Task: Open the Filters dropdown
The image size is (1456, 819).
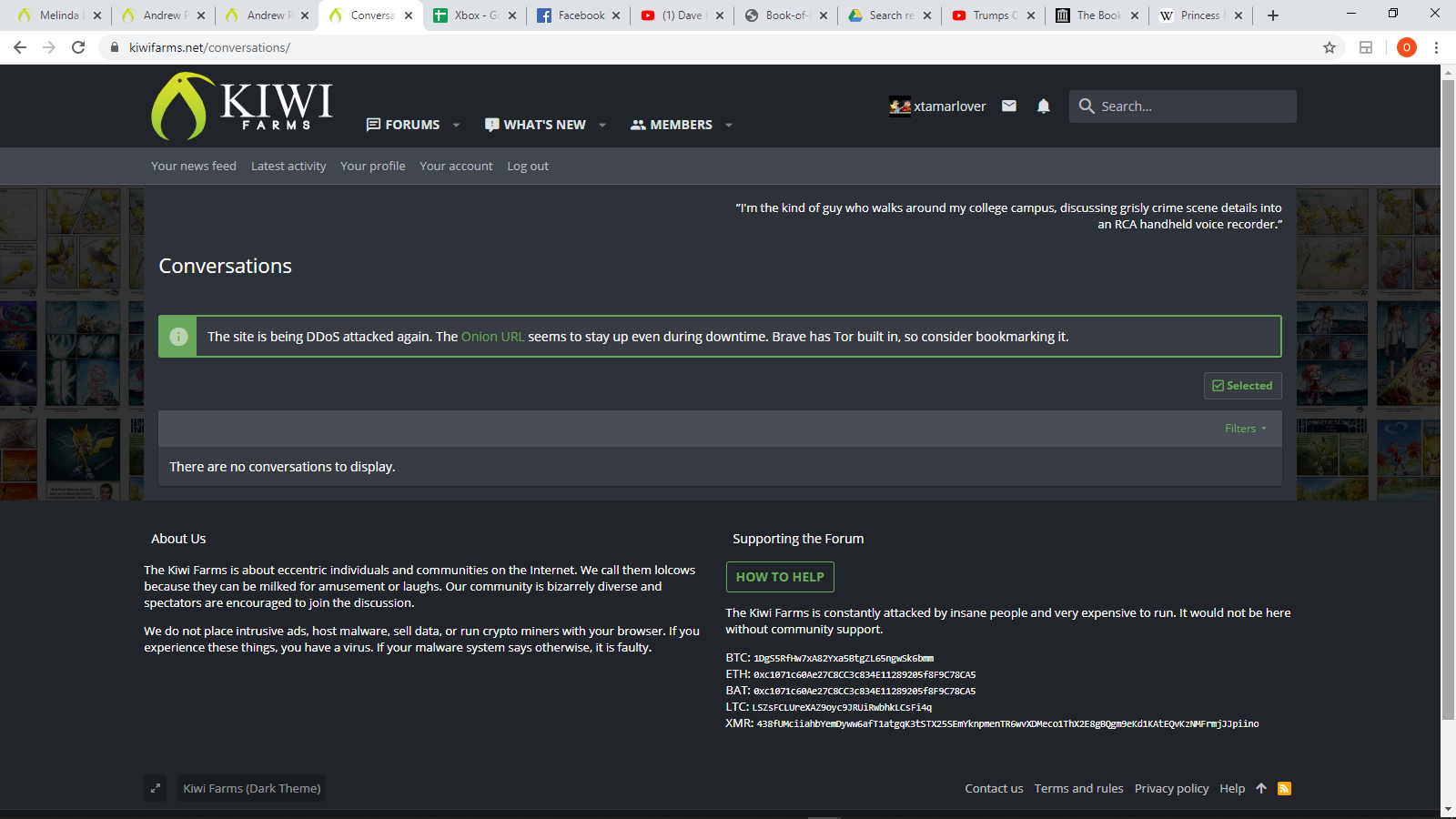Action: coord(1246,429)
